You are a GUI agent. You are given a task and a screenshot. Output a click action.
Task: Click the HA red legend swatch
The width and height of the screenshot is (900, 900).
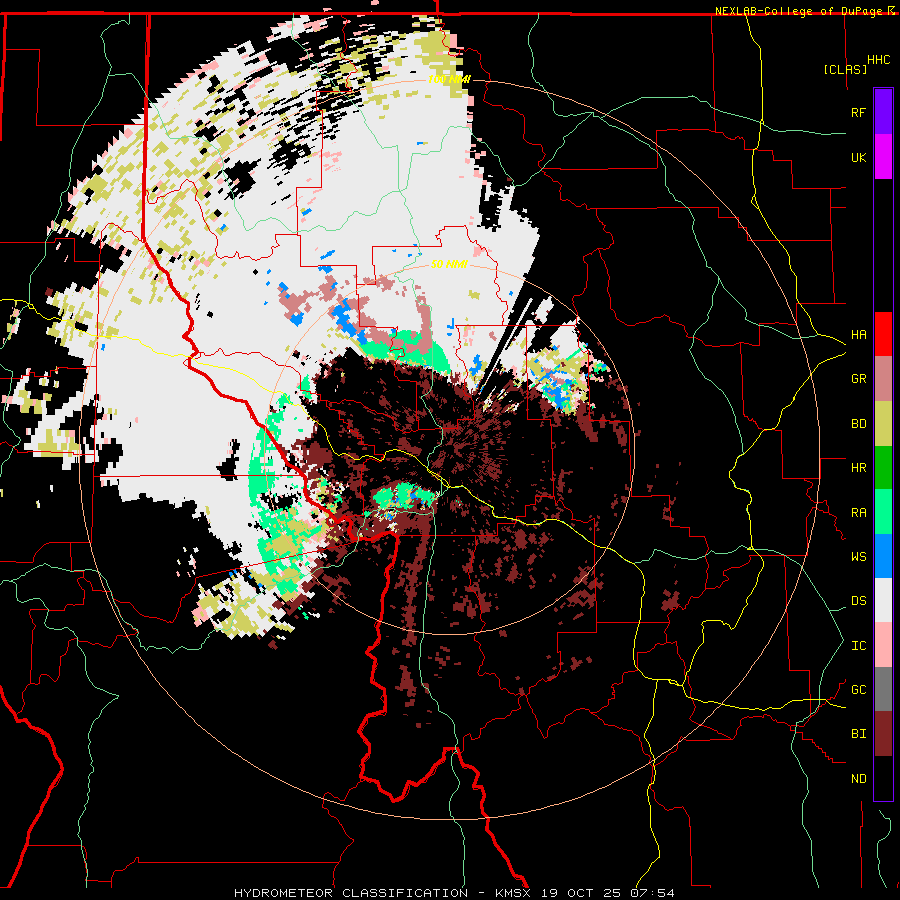[x=883, y=334]
